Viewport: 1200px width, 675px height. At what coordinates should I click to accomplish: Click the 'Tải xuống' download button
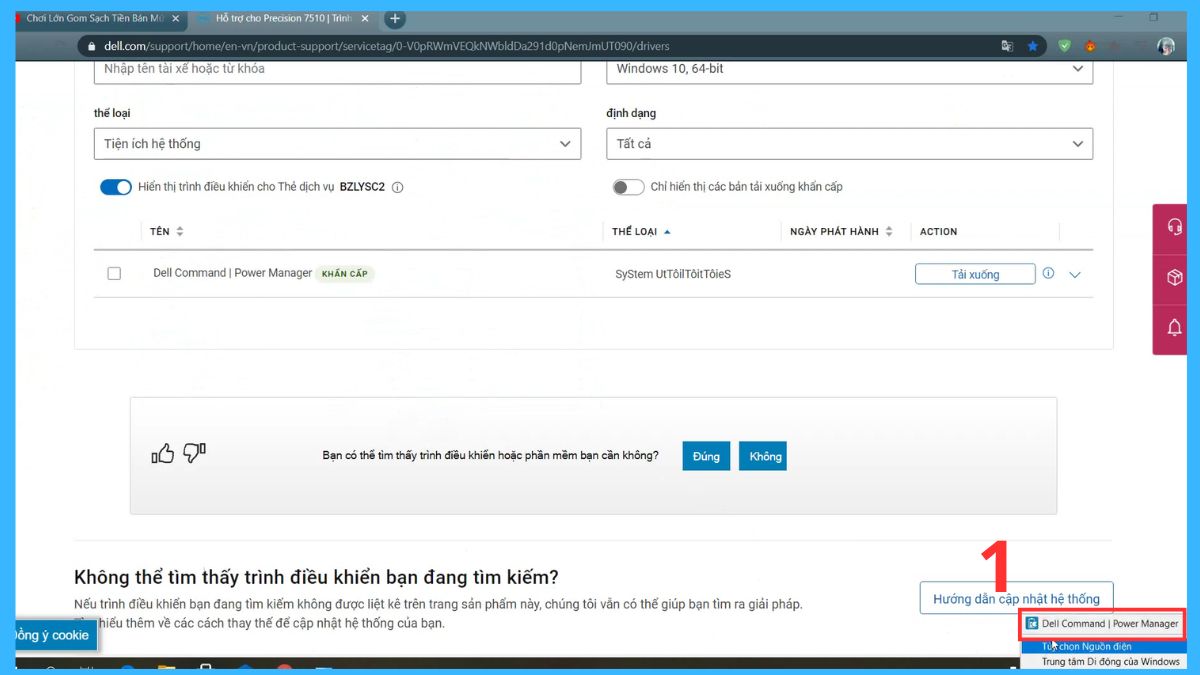pos(975,274)
